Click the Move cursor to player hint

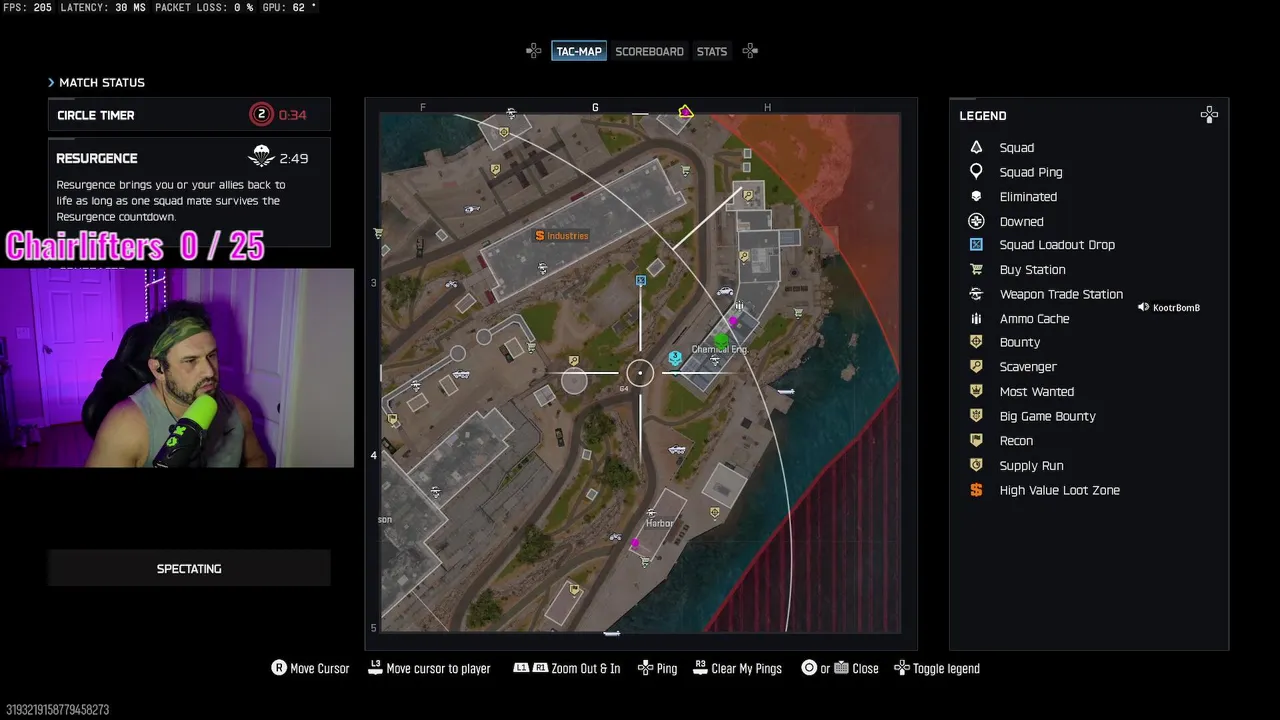click(430, 668)
